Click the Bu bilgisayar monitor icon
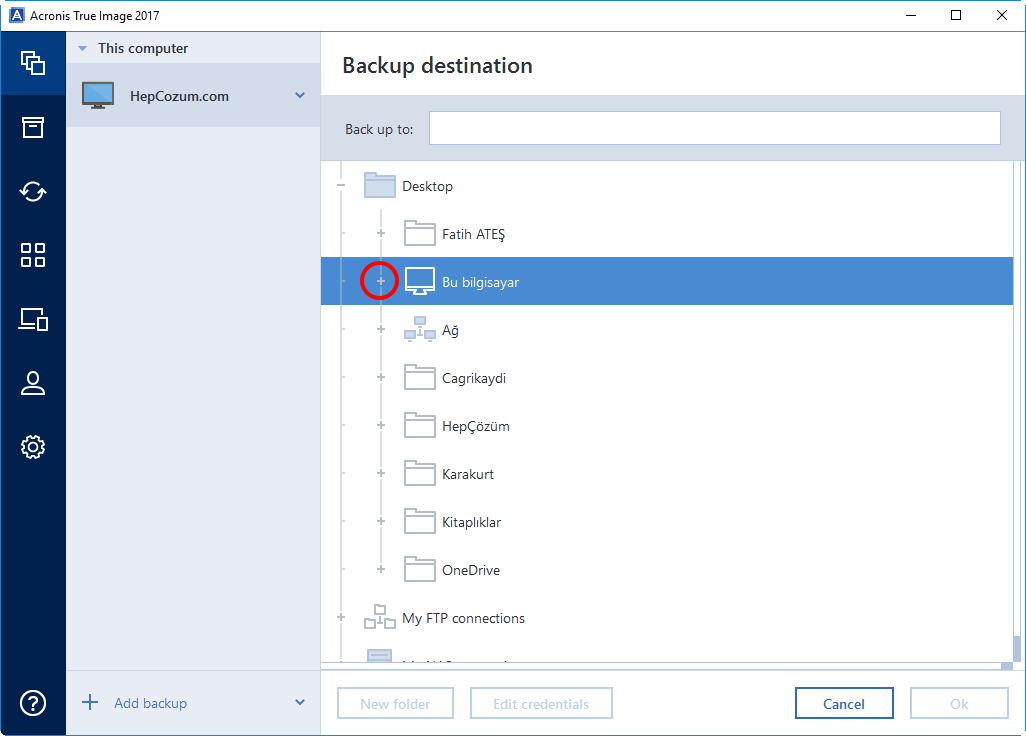The width and height of the screenshot is (1026, 736). [419, 281]
